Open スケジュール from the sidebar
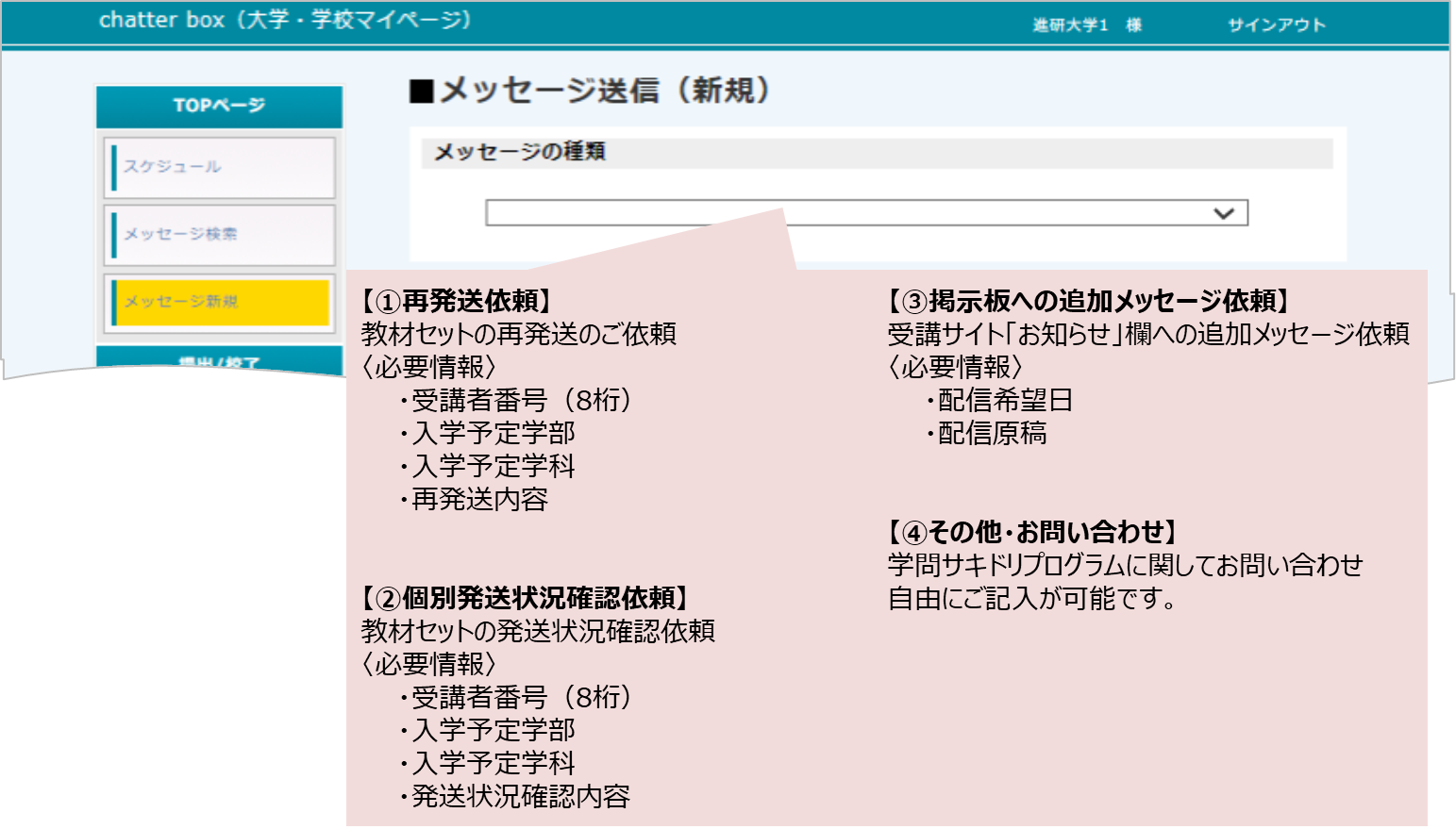The image size is (1456, 829). (219, 167)
